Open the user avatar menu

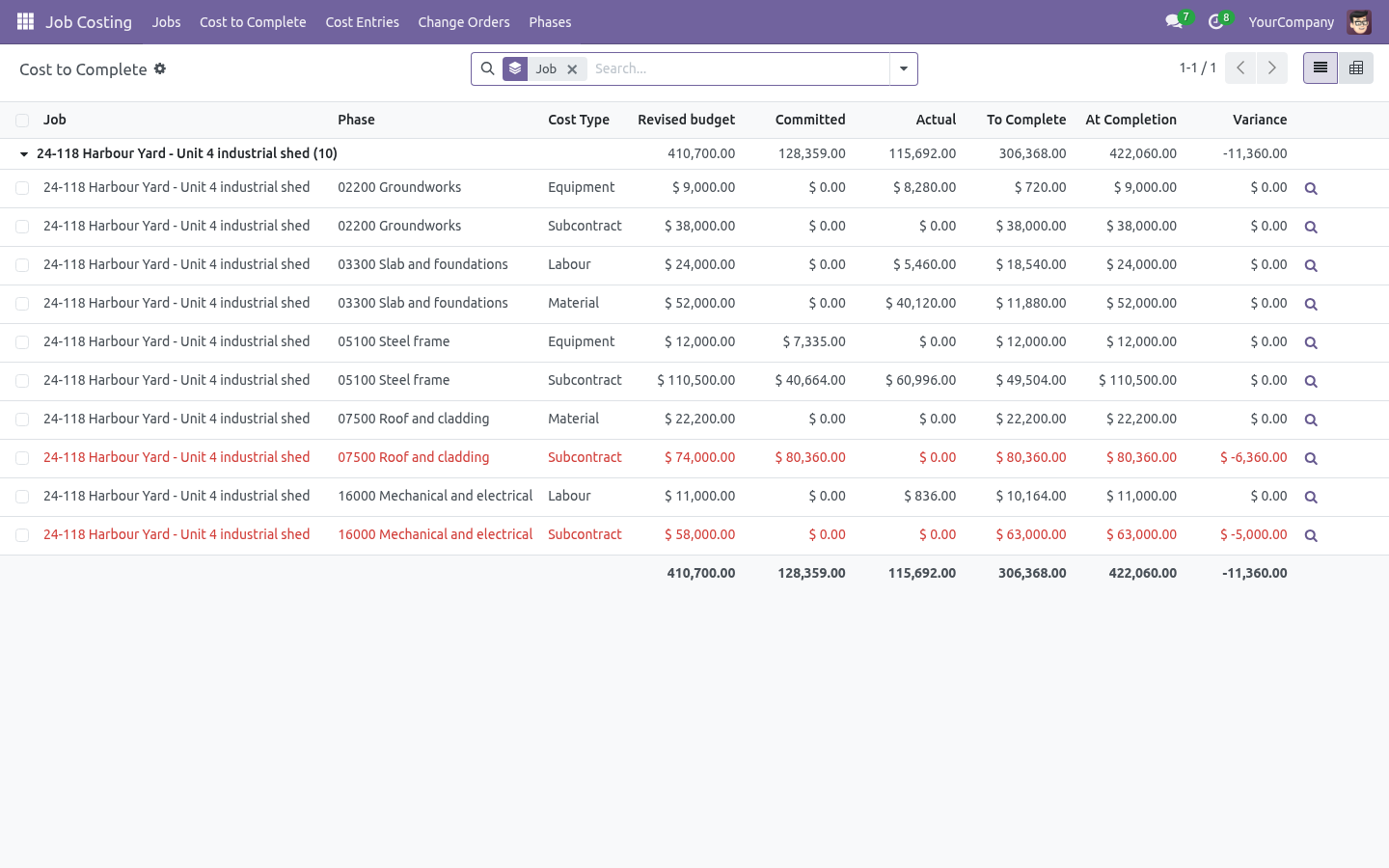1359,21
